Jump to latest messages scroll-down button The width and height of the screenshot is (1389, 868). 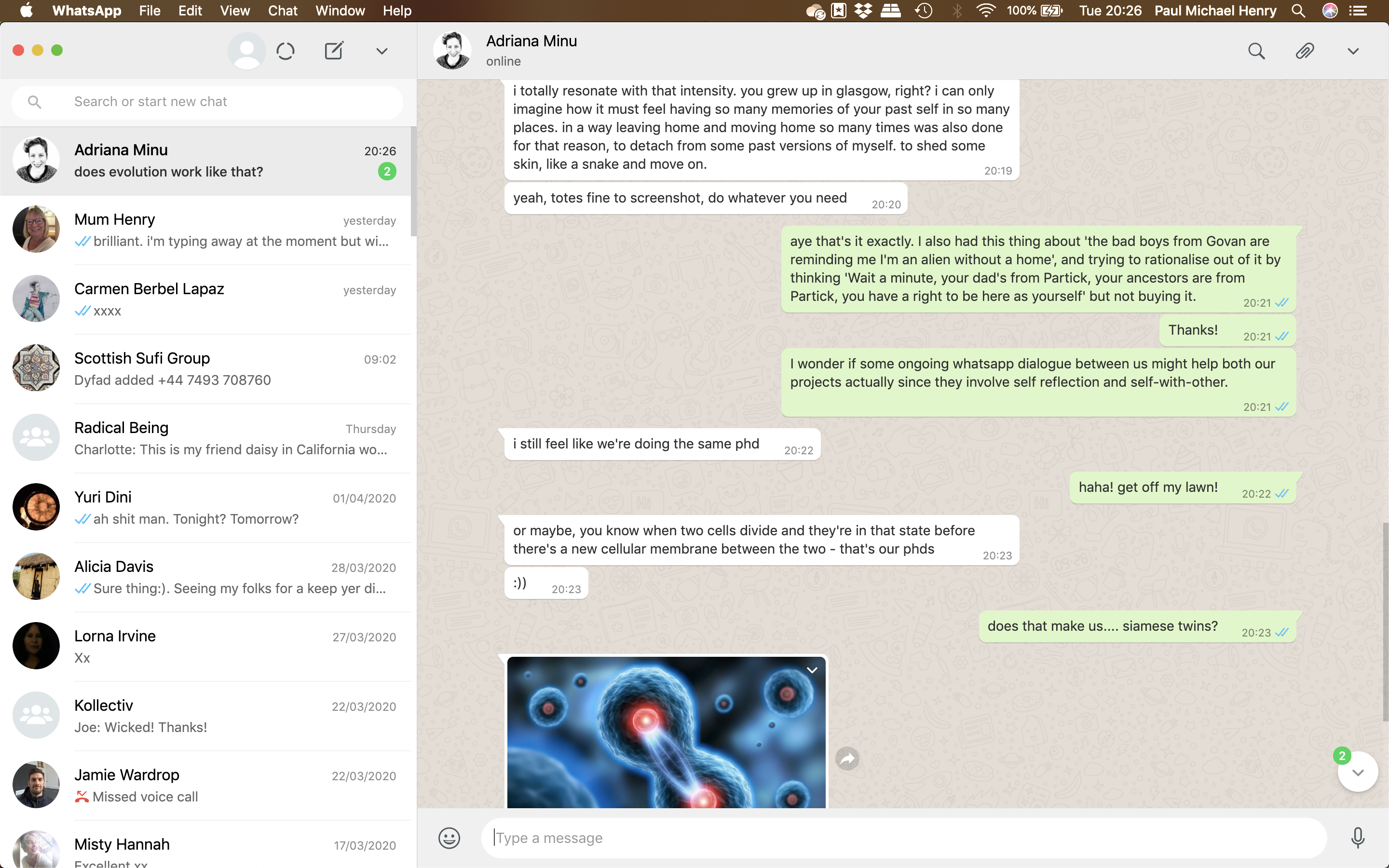[x=1358, y=772]
